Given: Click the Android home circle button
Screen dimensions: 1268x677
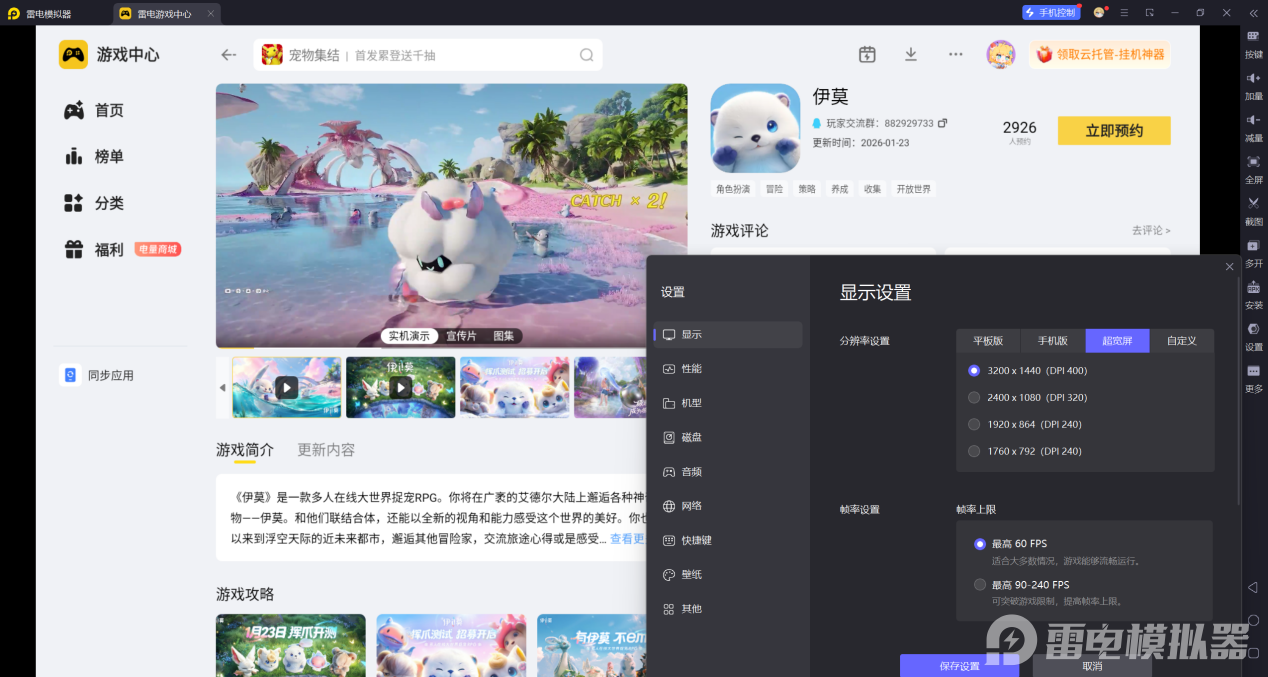Looking at the screenshot, I should (x=1253, y=620).
